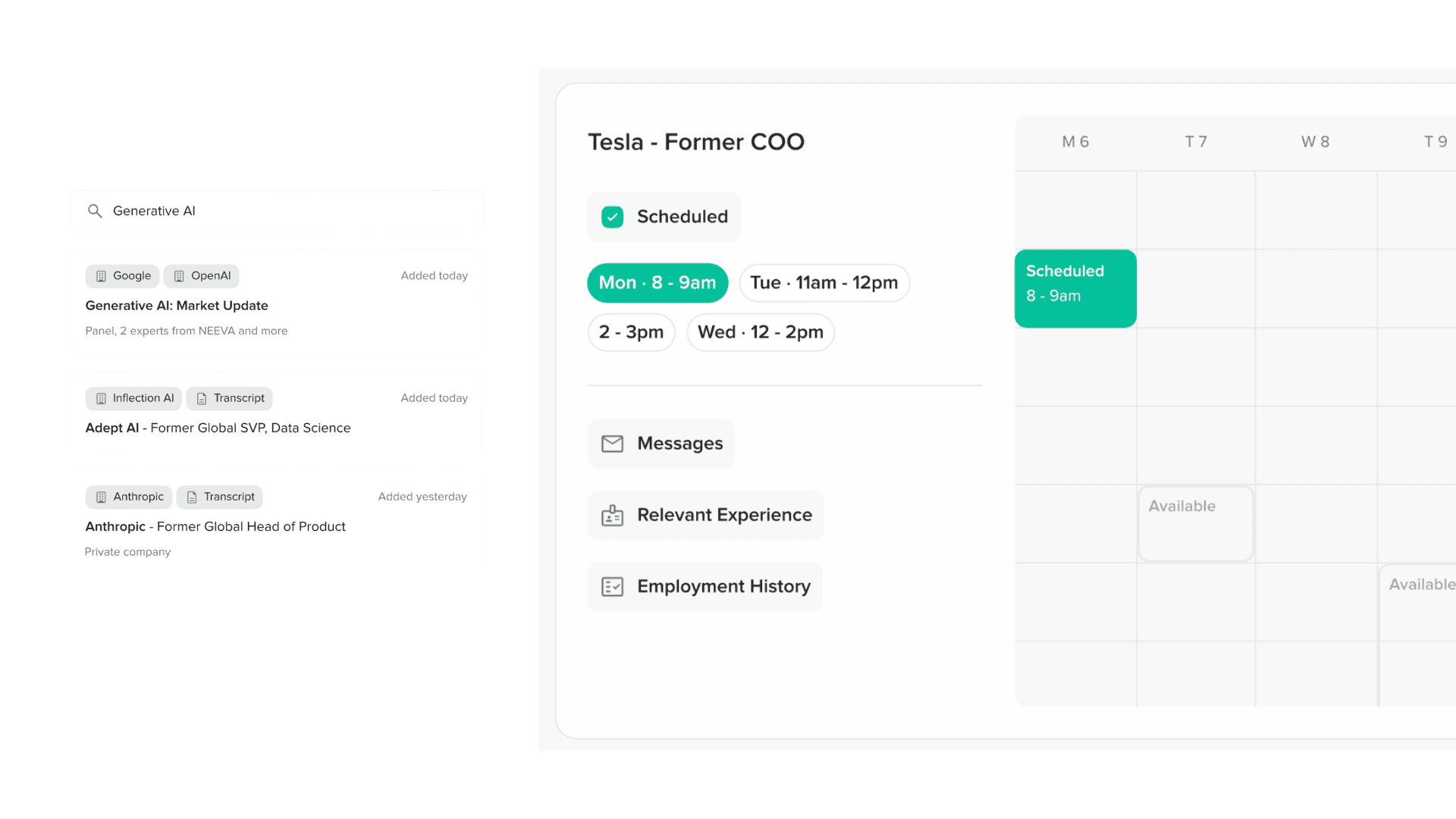Select the M 6 calendar day header
This screenshot has width=1456, height=819.
click(x=1075, y=142)
